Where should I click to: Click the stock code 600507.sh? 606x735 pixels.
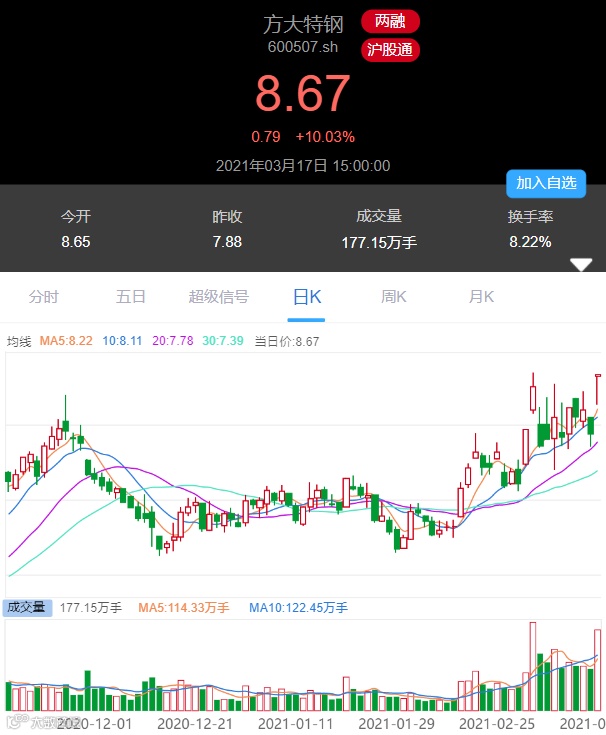click(x=303, y=47)
